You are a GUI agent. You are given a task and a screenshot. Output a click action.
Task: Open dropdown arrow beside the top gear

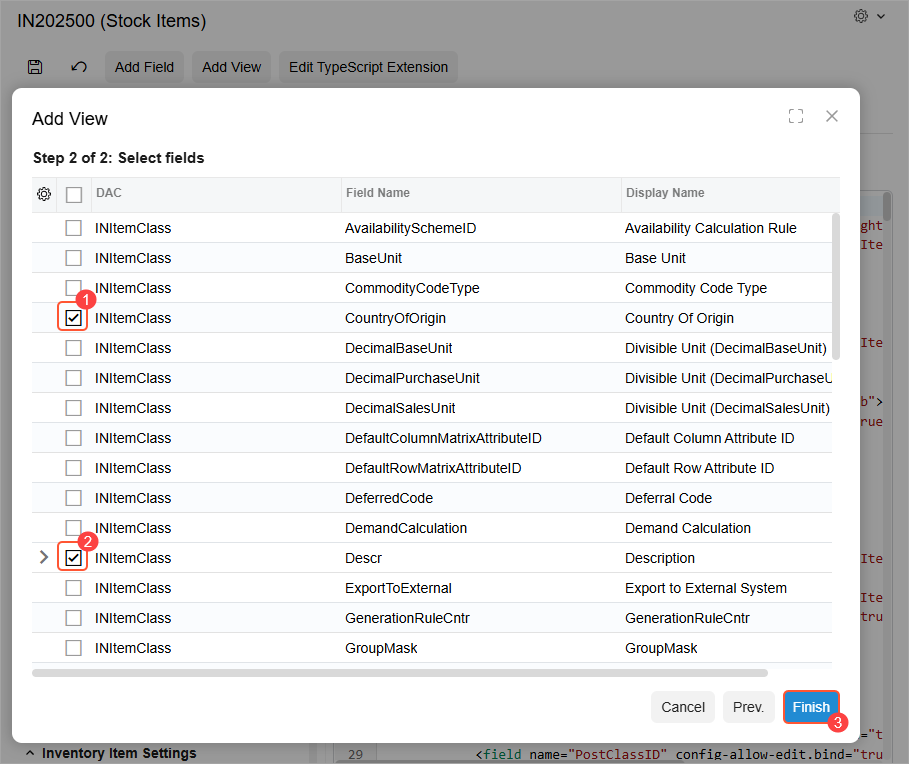pyautogui.click(x=881, y=17)
